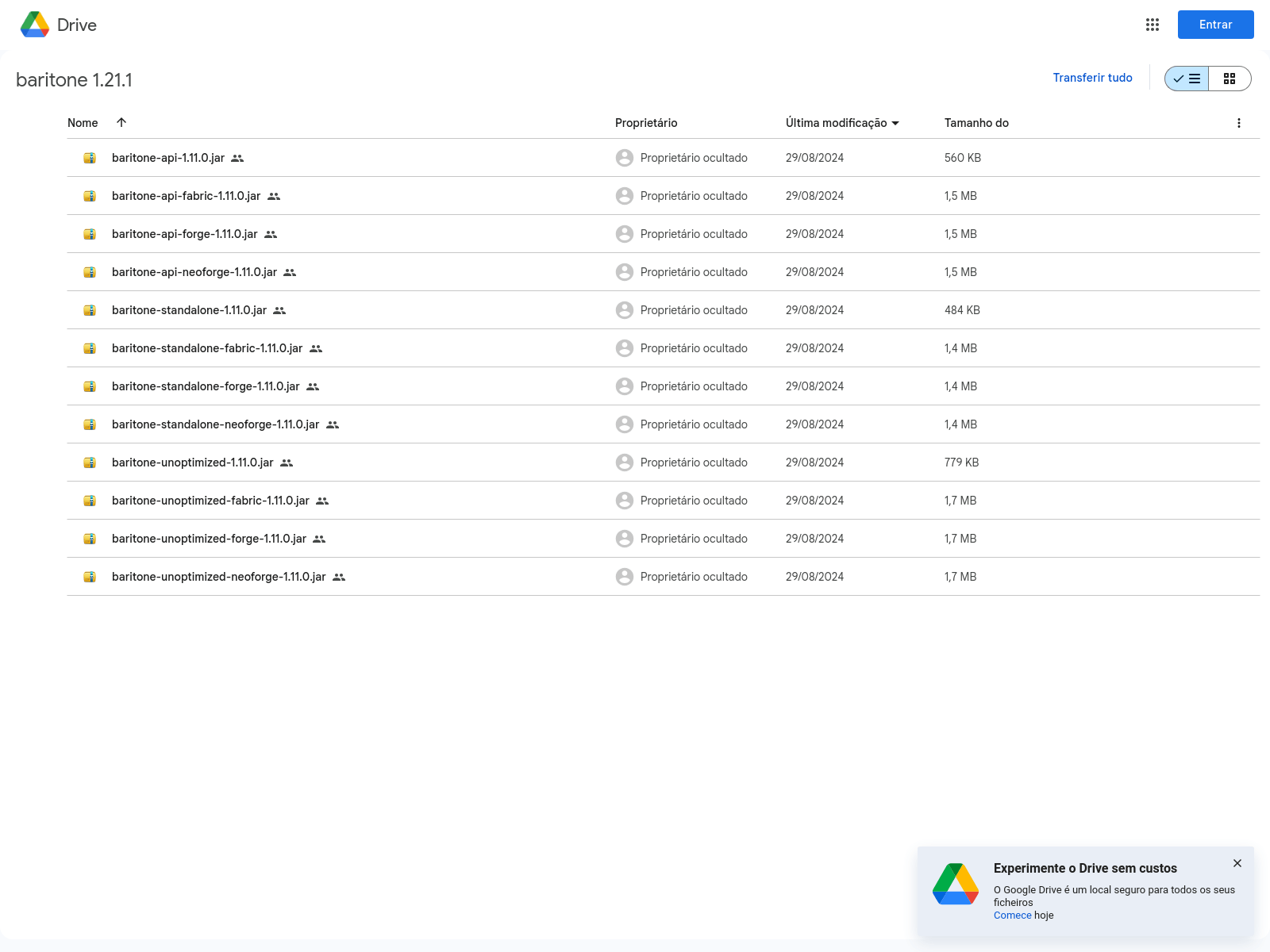Select file name baritone-standalone-1.11.0.jar

pyautogui.click(x=189, y=310)
